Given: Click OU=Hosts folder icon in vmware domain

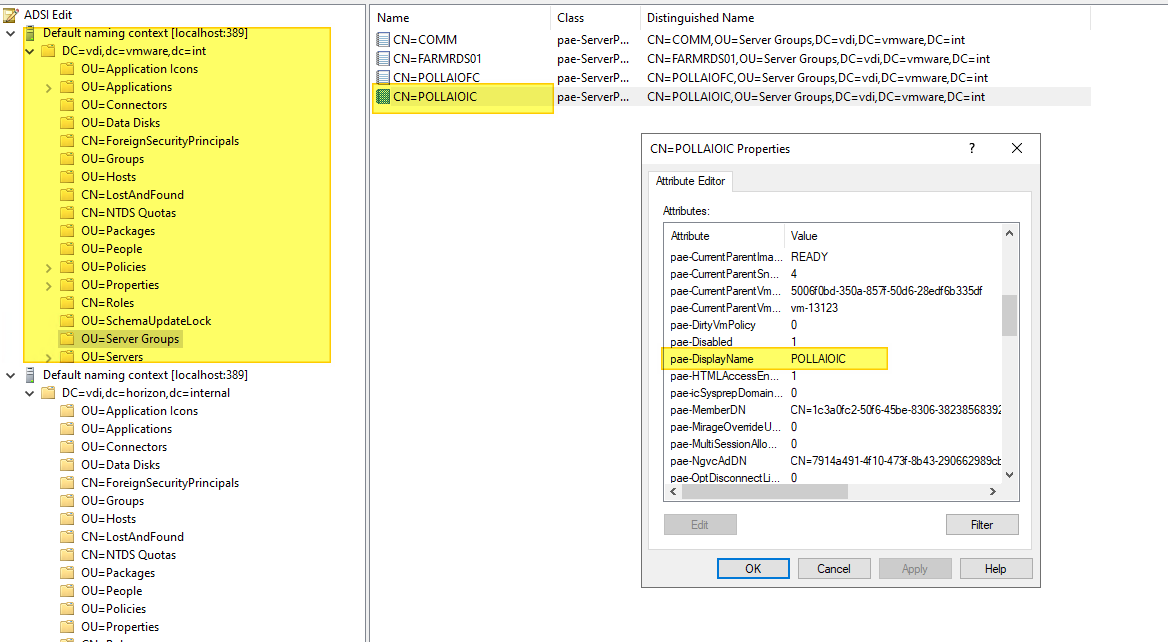Looking at the screenshot, I should [x=67, y=177].
